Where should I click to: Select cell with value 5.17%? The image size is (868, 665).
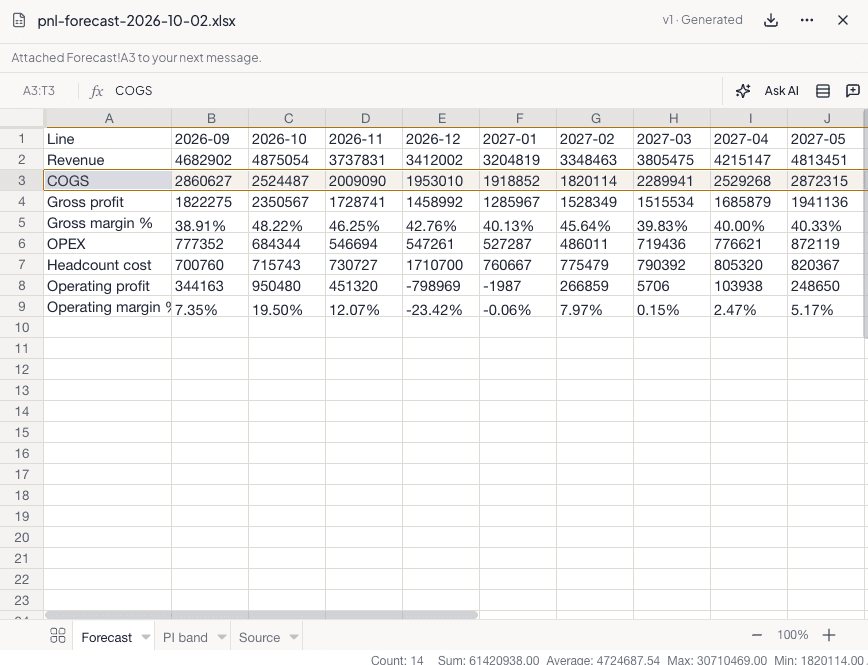point(826,307)
